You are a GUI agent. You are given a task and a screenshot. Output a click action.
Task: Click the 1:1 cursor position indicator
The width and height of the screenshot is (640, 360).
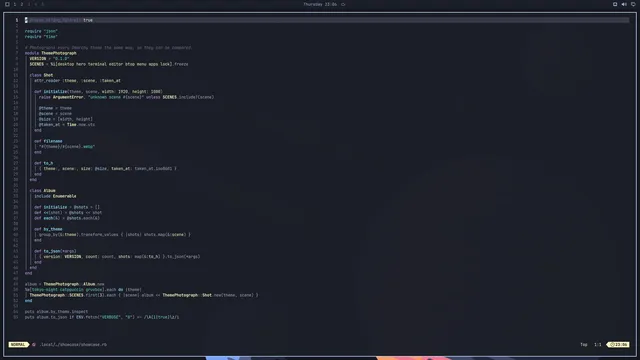[598, 344]
